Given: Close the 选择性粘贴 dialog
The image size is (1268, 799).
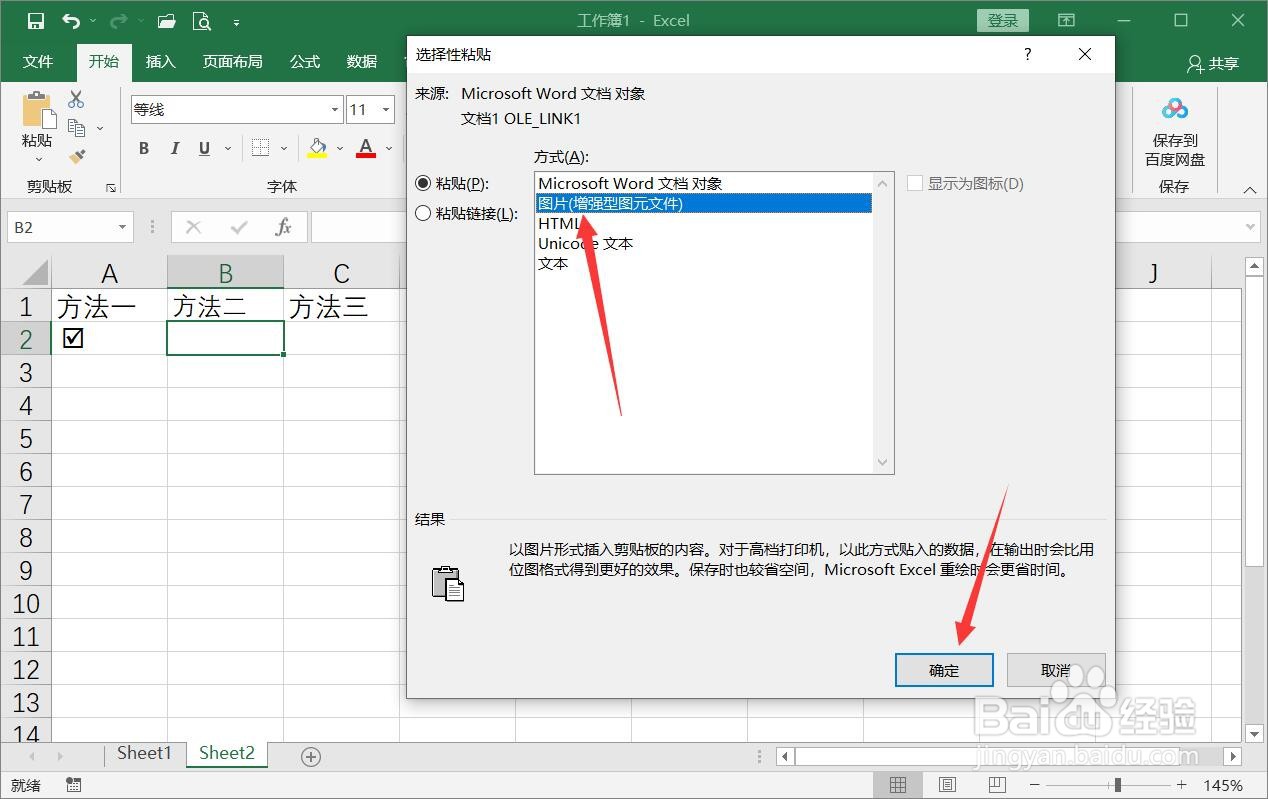Looking at the screenshot, I should (x=1085, y=55).
